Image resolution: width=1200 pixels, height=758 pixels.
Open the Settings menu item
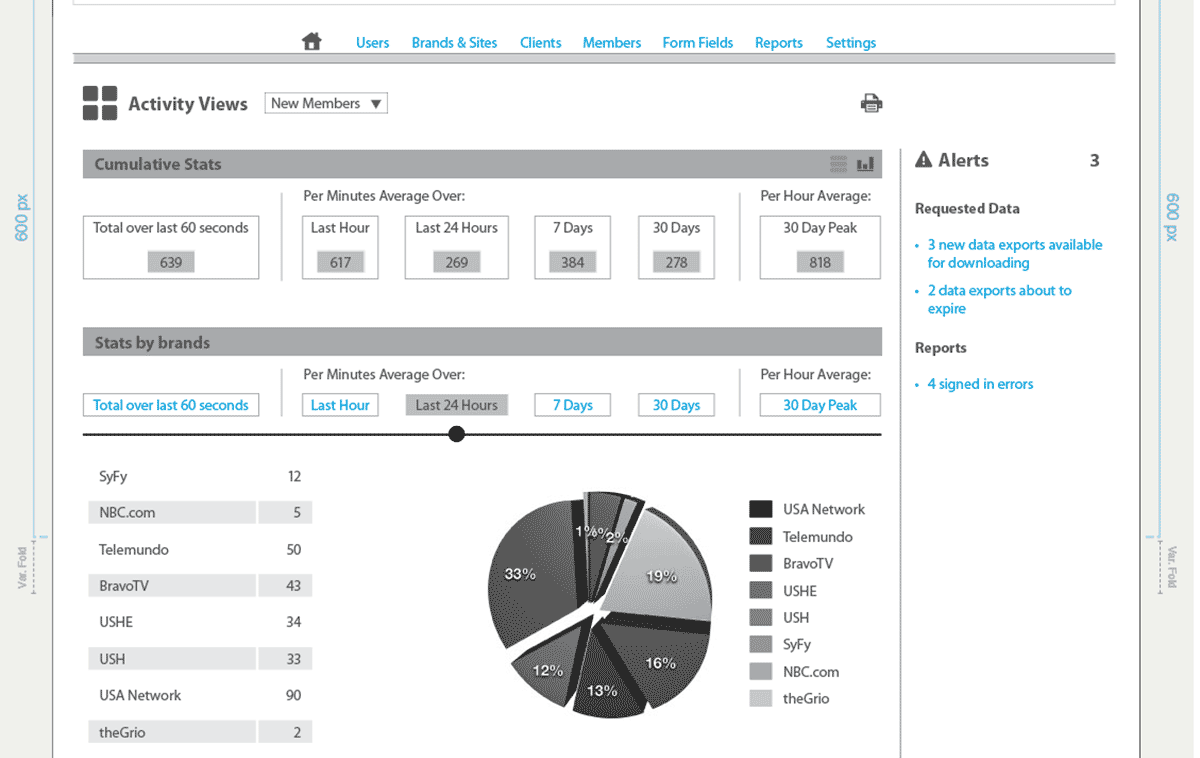pyautogui.click(x=850, y=43)
